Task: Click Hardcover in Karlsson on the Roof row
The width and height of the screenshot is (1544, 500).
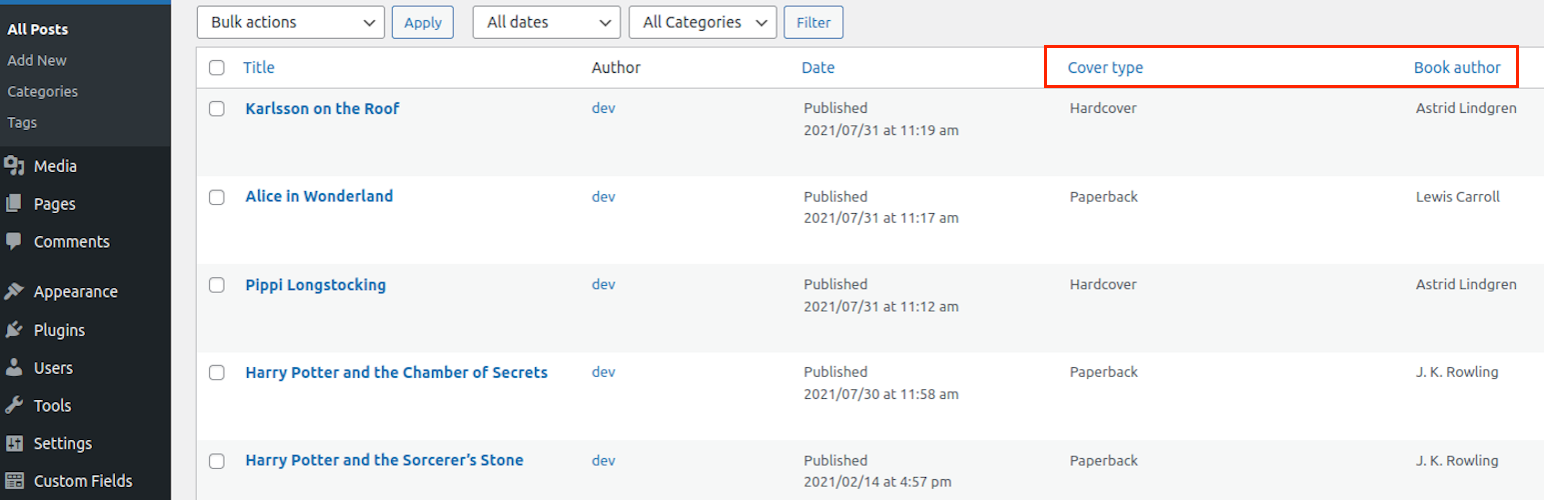Action: 1103,108
